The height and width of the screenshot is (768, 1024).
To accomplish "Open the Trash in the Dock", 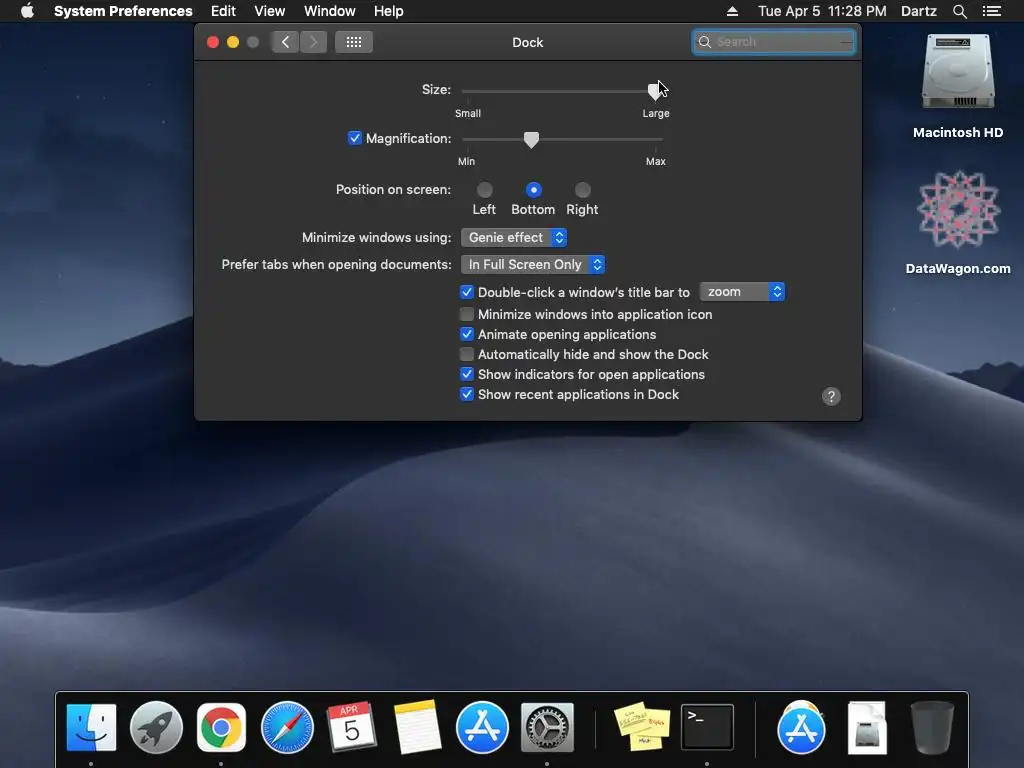I will click(932, 728).
